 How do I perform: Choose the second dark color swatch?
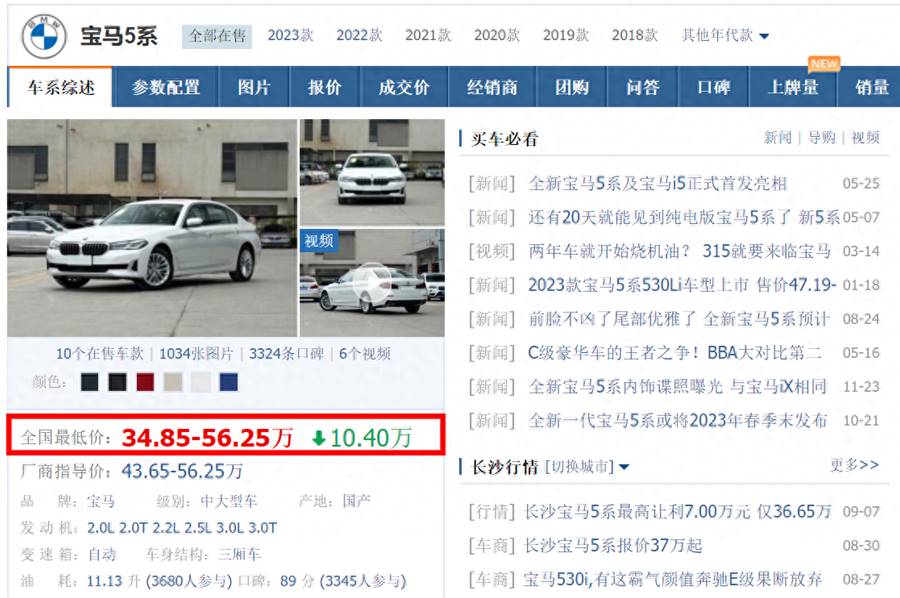click(x=117, y=382)
